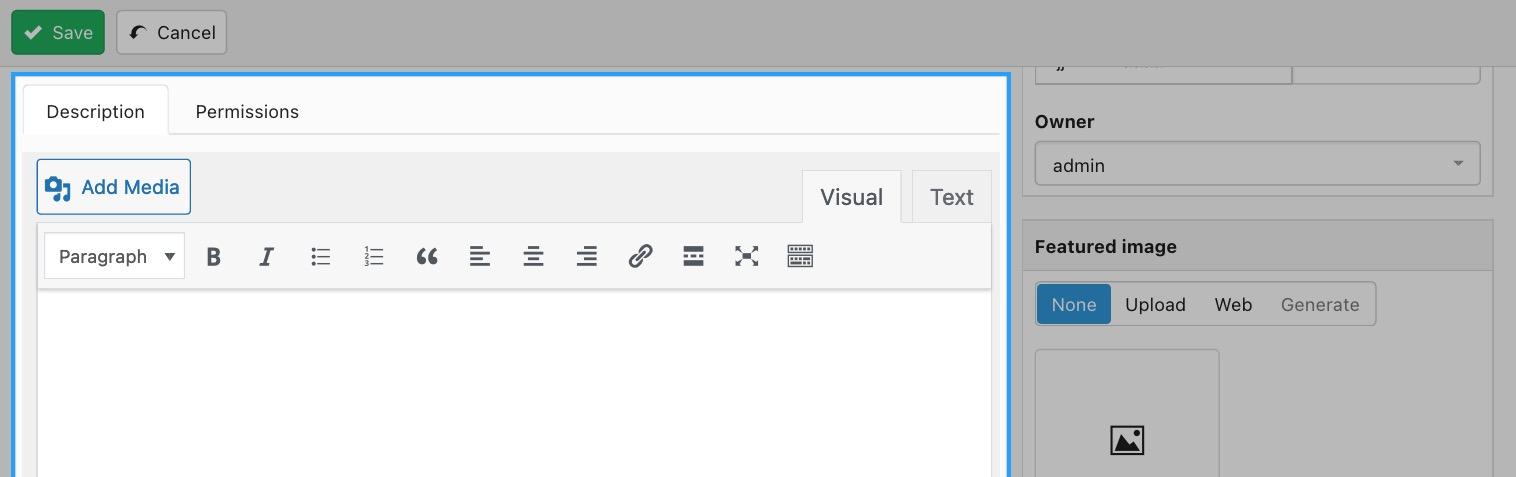This screenshot has height=477, width=1516.
Task: Insert a bulleted list
Action: [x=320, y=257]
